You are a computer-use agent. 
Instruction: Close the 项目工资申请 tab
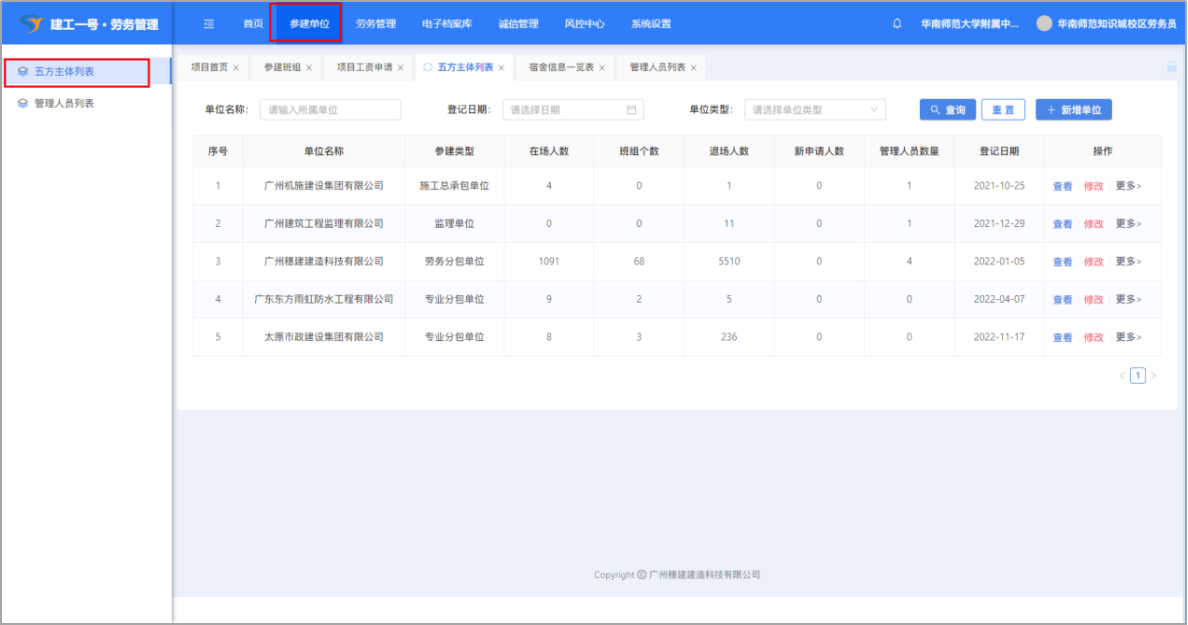pyautogui.click(x=401, y=68)
